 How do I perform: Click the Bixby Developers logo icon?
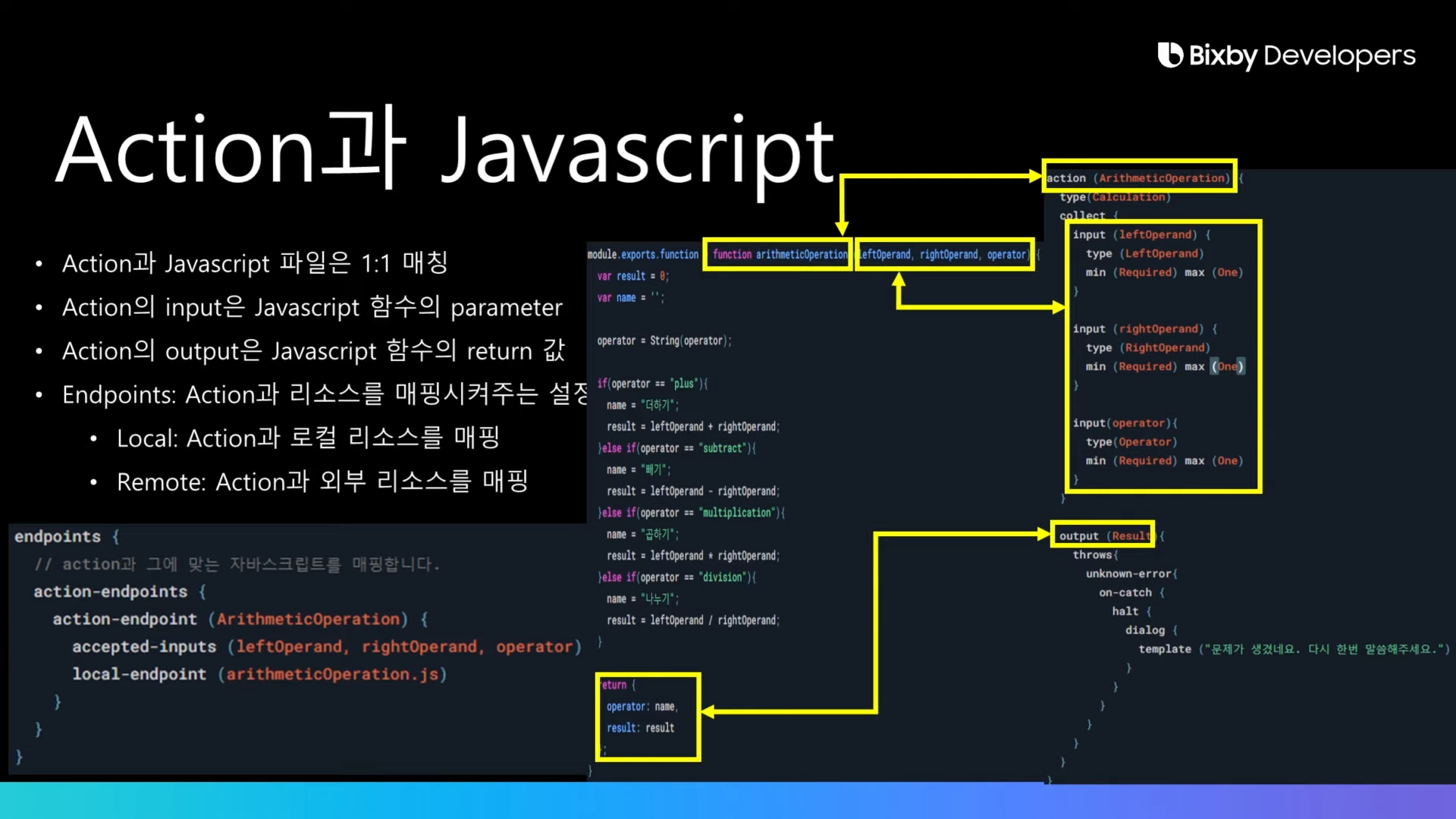pos(1169,55)
